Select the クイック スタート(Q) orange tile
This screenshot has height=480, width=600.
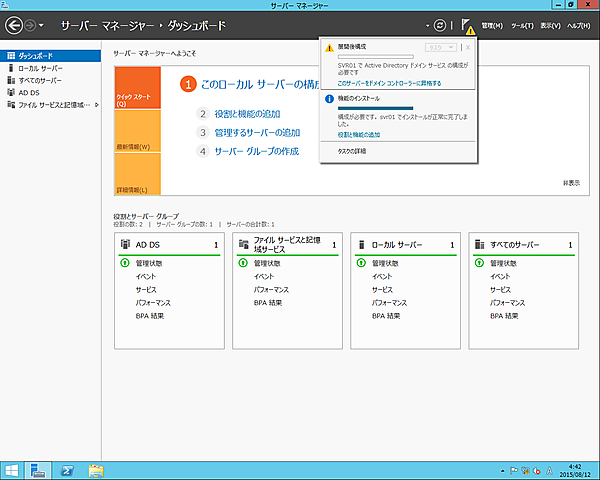pyautogui.click(x=137, y=98)
